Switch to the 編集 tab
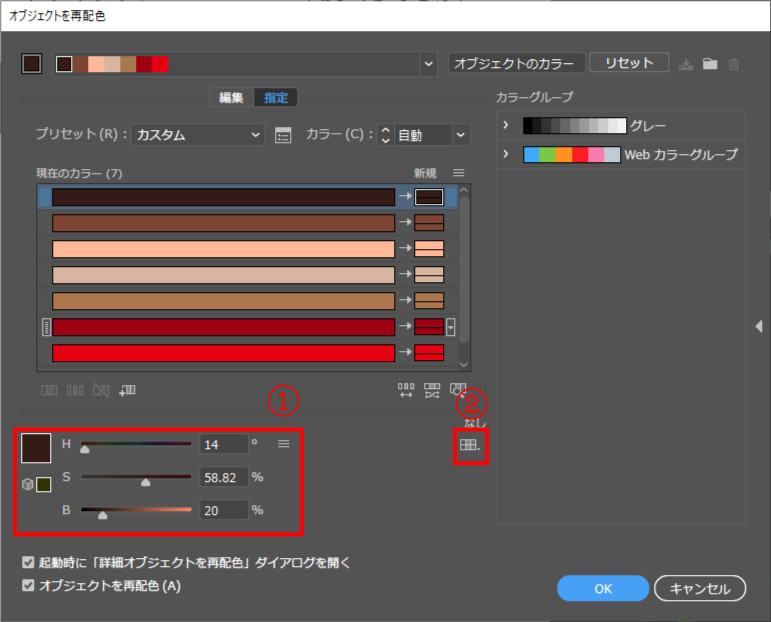The image size is (771, 622). (x=231, y=97)
